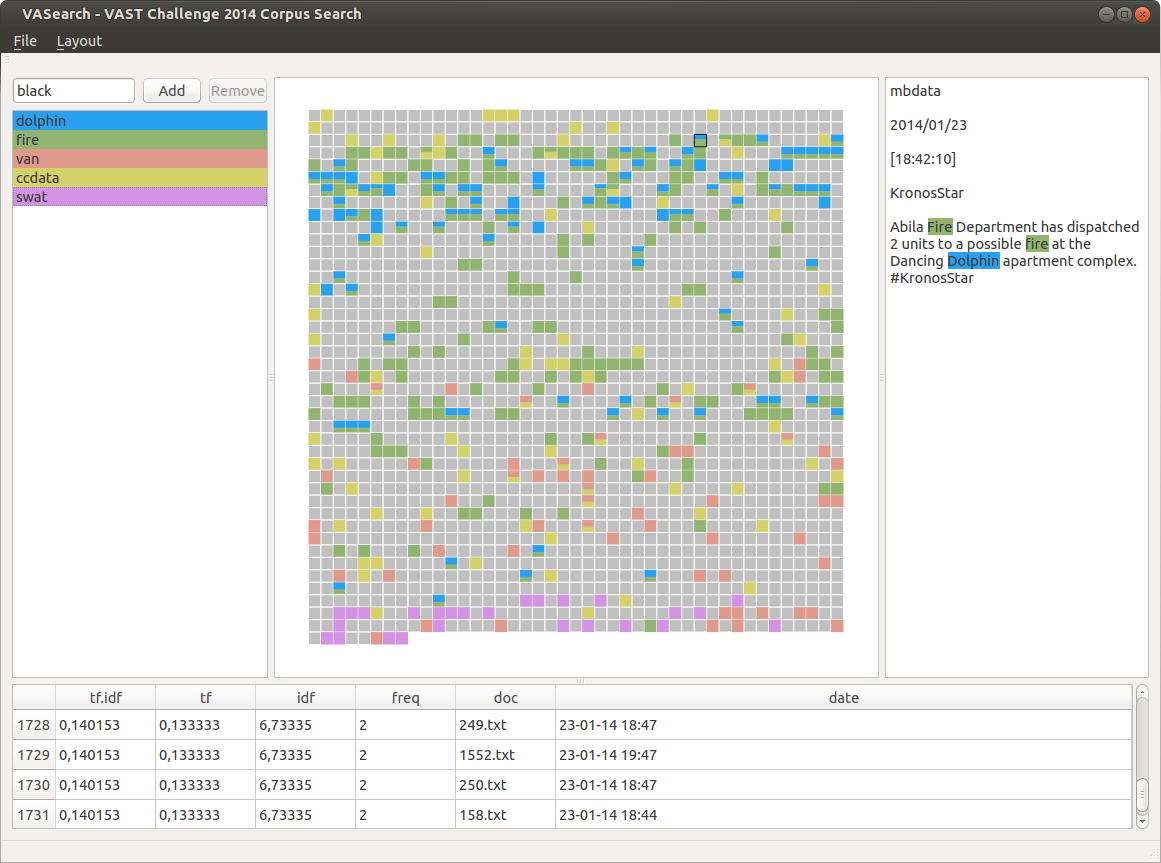The width and height of the screenshot is (1161, 863).
Task: Click the date cell "23-01-14 18:44"
Action: [x=843, y=815]
